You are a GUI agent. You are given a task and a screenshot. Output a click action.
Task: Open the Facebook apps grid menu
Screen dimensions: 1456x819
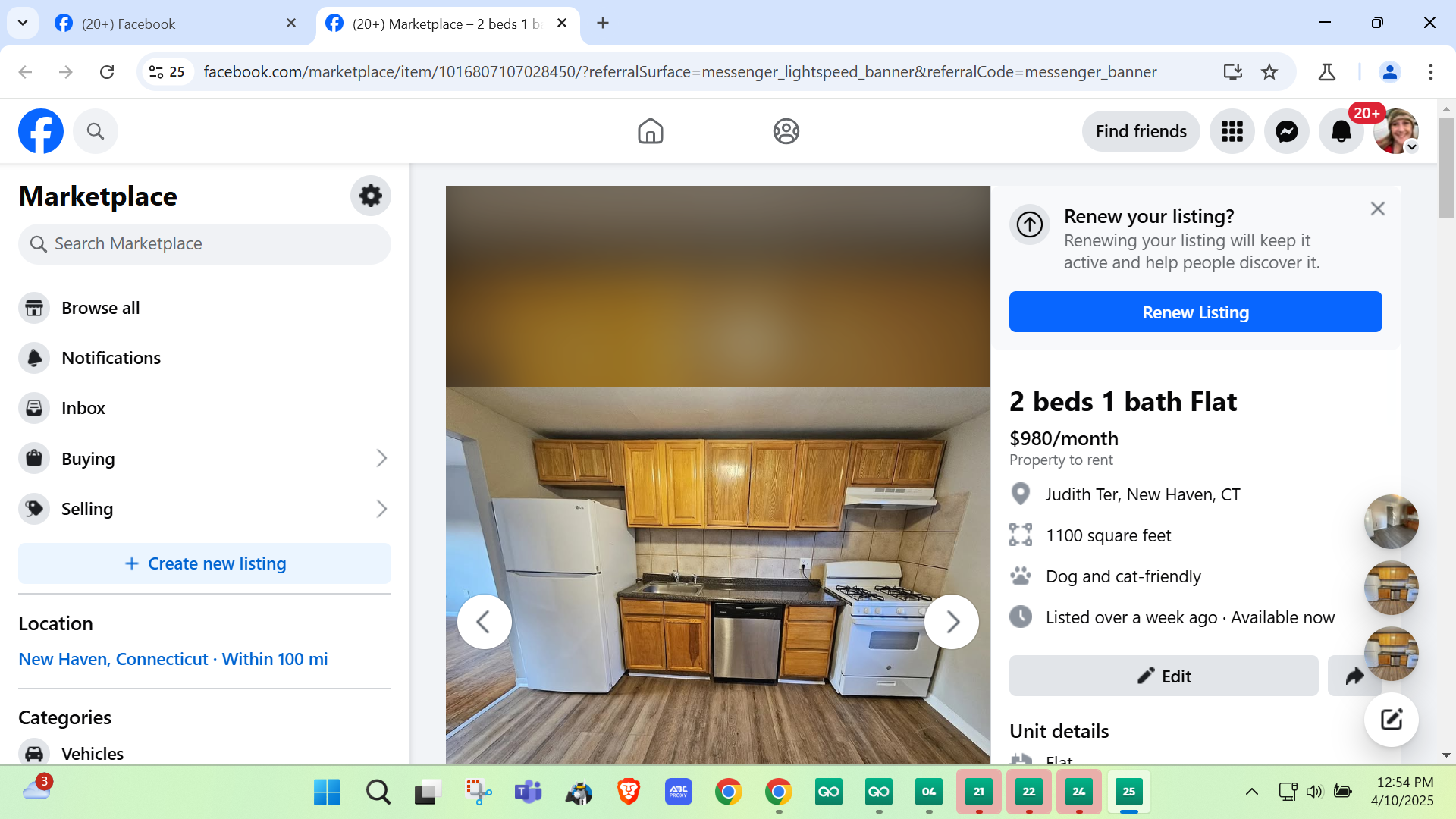(1232, 132)
